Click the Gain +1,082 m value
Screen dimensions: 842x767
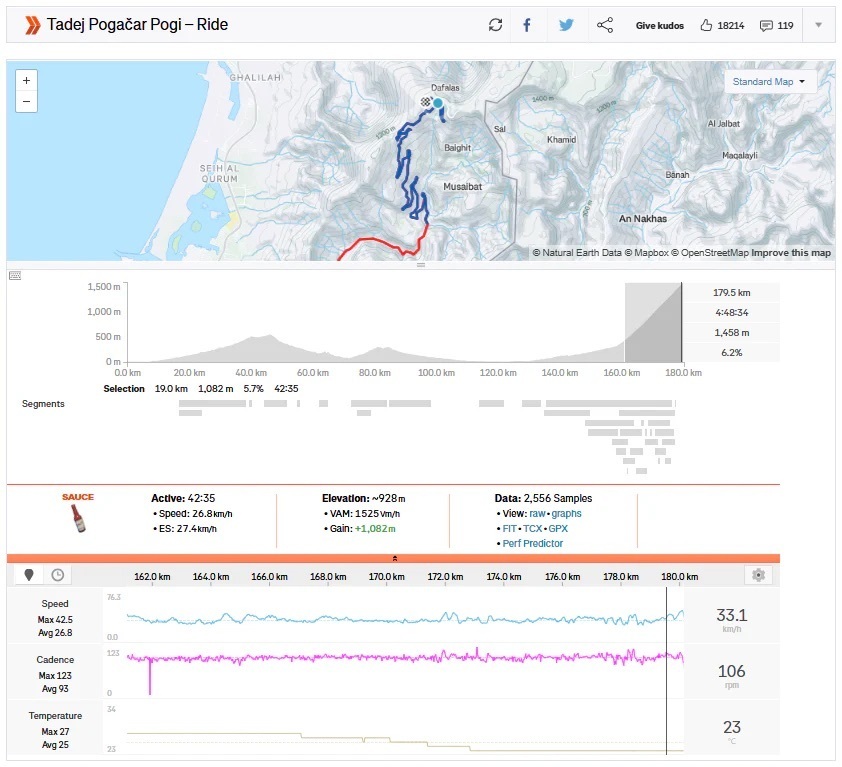point(362,529)
